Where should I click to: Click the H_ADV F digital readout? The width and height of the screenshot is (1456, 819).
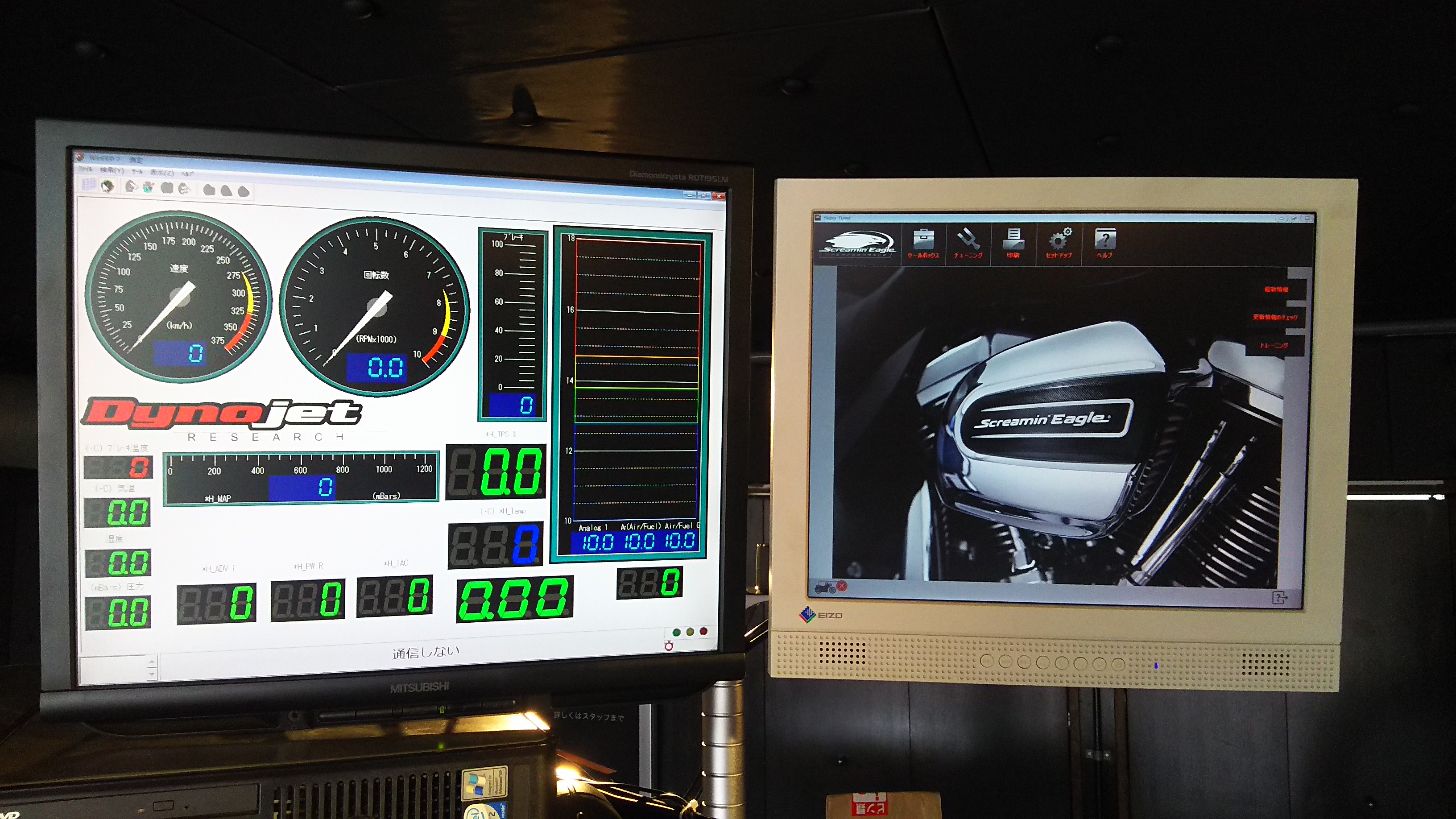tap(216, 603)
